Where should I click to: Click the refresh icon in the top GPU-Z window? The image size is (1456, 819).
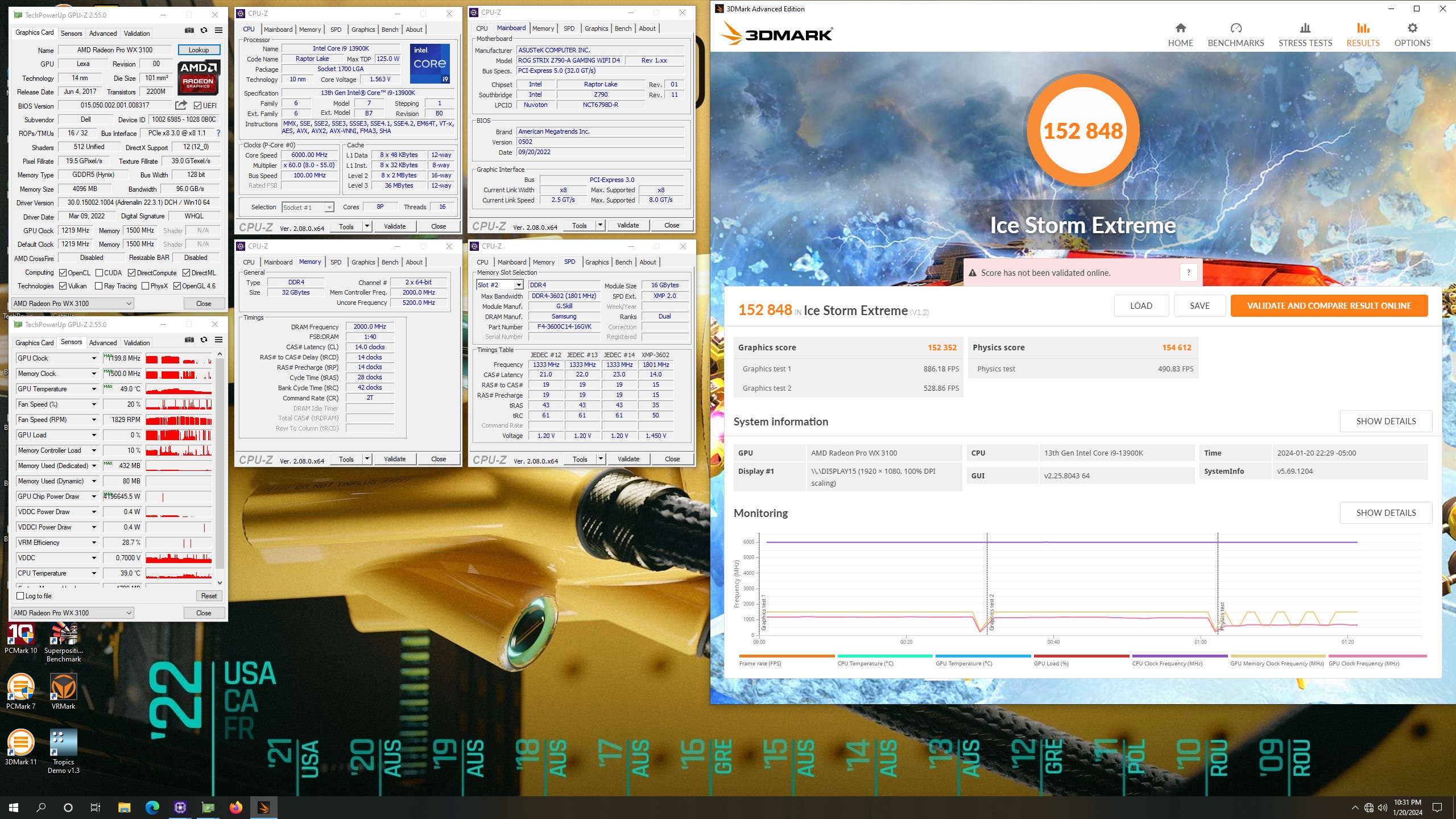click(204, 30)
